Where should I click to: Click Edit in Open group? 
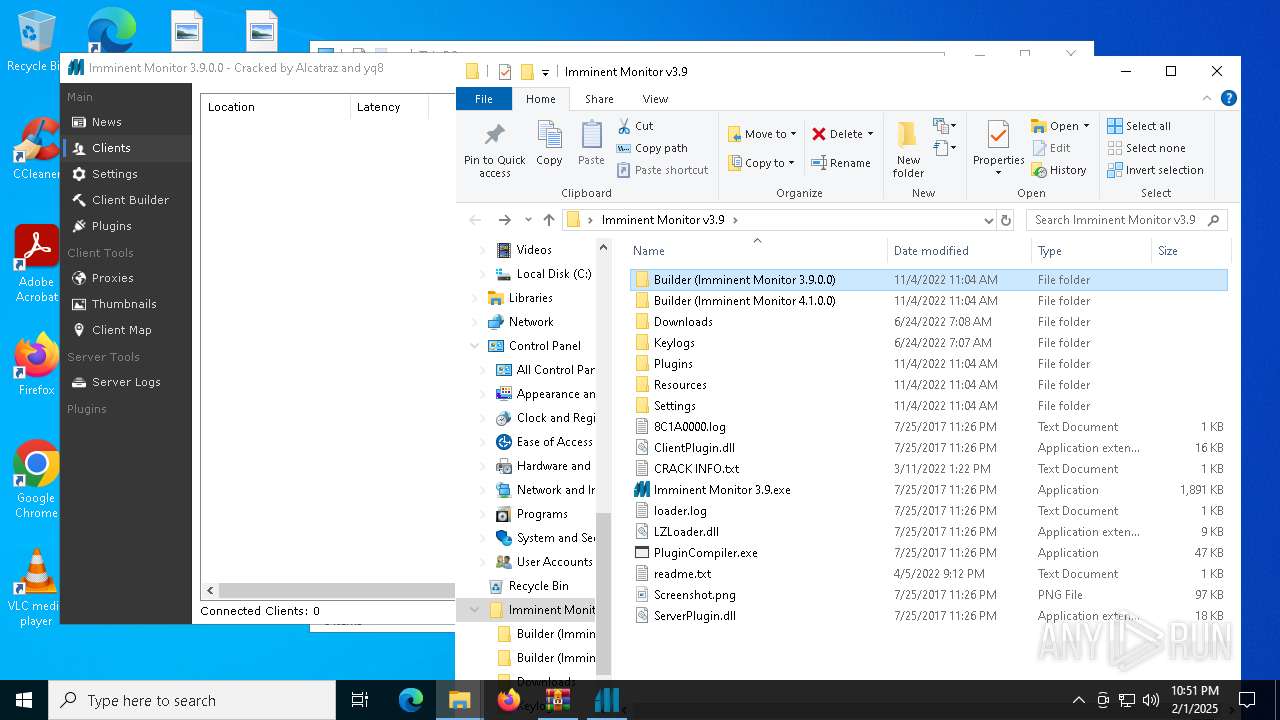[1051, 148]
